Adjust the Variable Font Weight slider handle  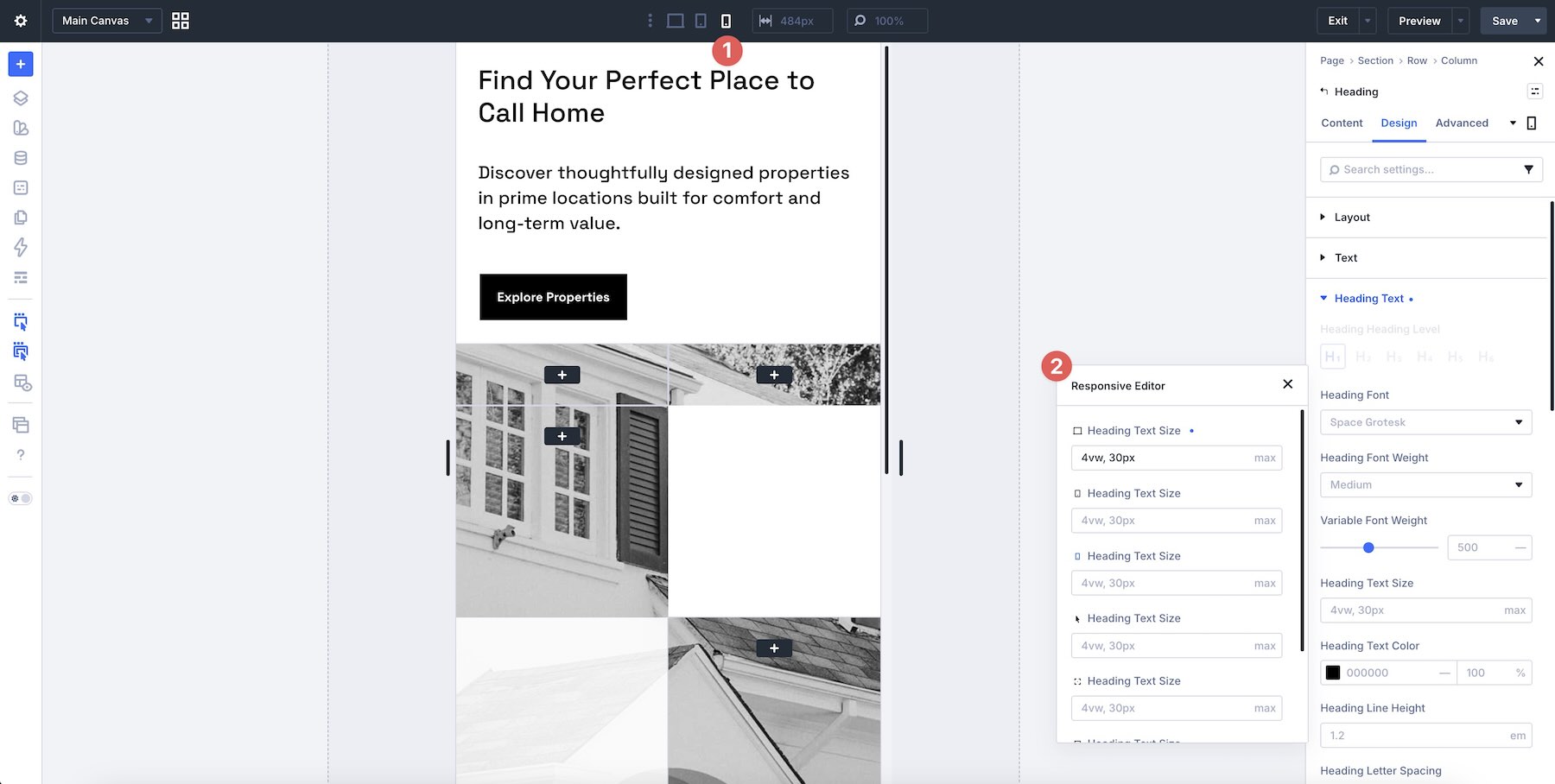pos(1368,547)
